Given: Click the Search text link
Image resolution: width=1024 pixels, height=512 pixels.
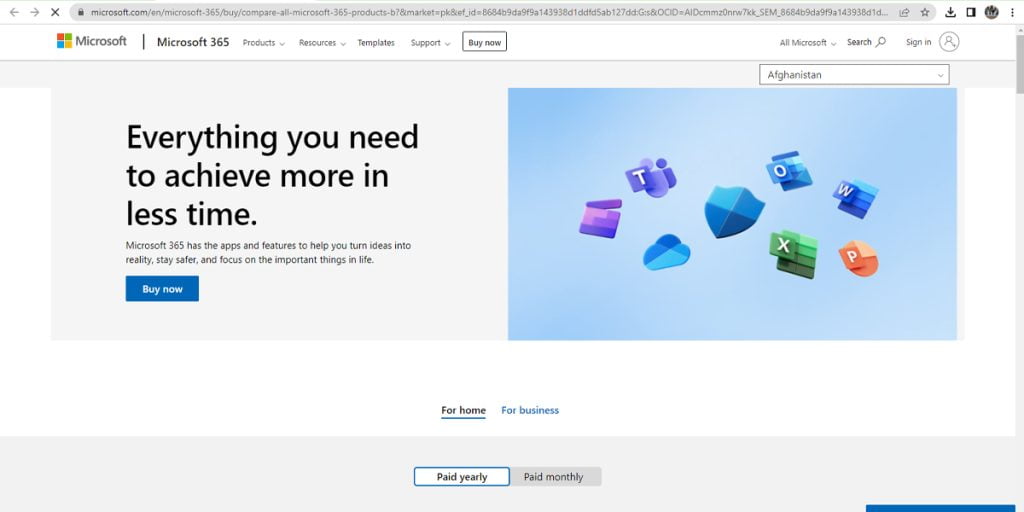Looking at the screenshot, I should 859,42.
